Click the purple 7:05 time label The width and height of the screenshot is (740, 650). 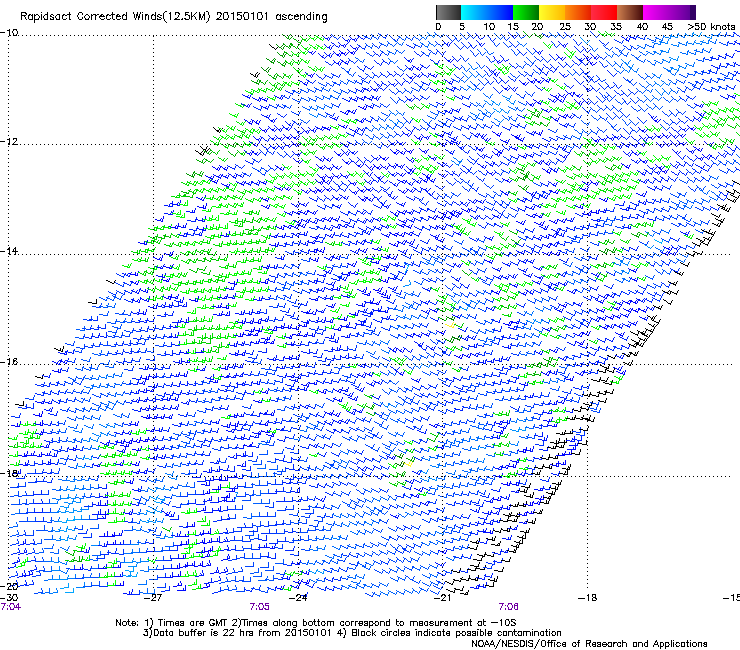(x=260, y=607)
